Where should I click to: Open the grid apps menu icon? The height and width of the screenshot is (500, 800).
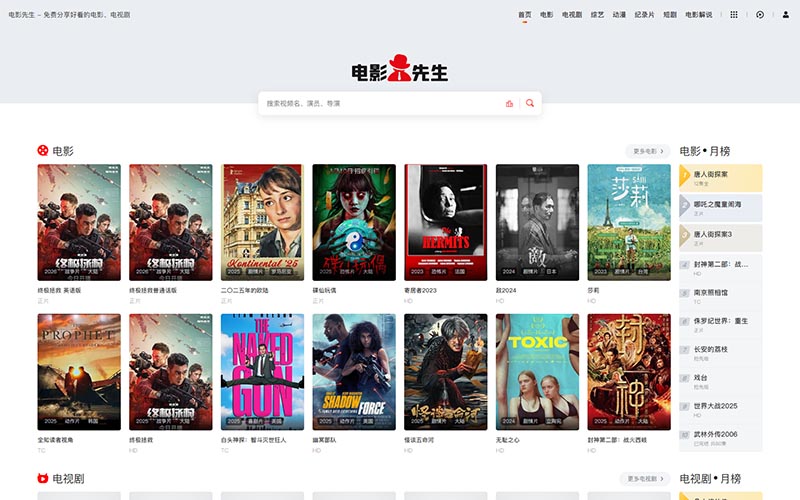734,15
